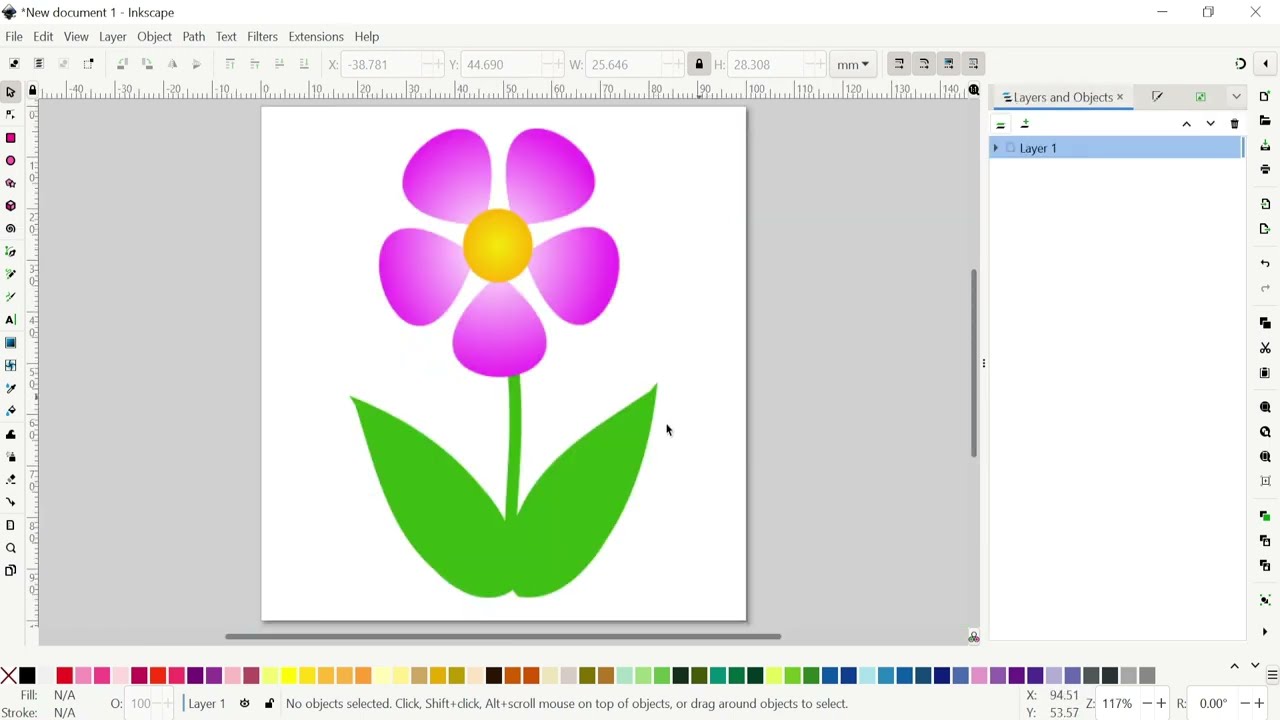Toggle moving gradients with objects
Image resolution: width=1280 pixels, height=720 pixels.
pos(949,64)
